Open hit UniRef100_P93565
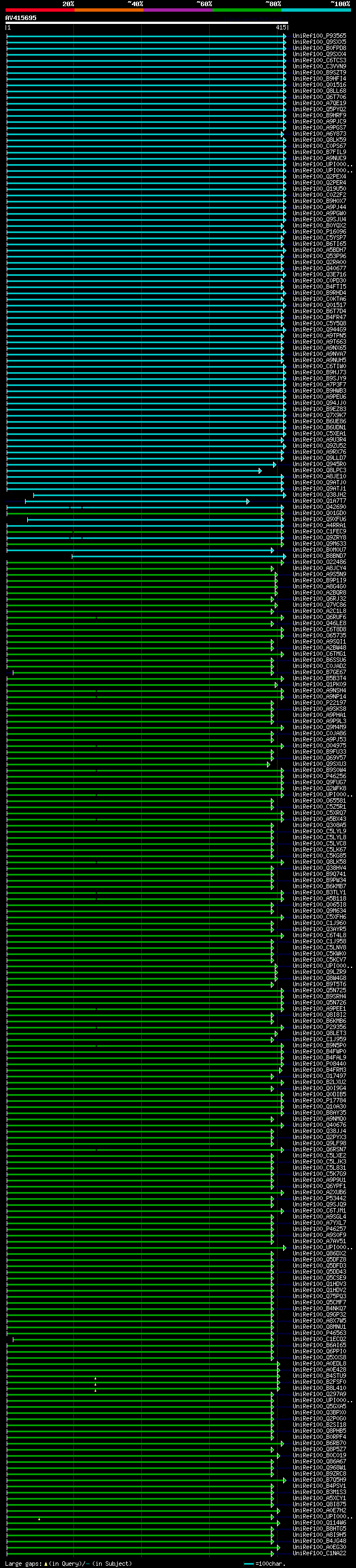 [x=319, y=36]
